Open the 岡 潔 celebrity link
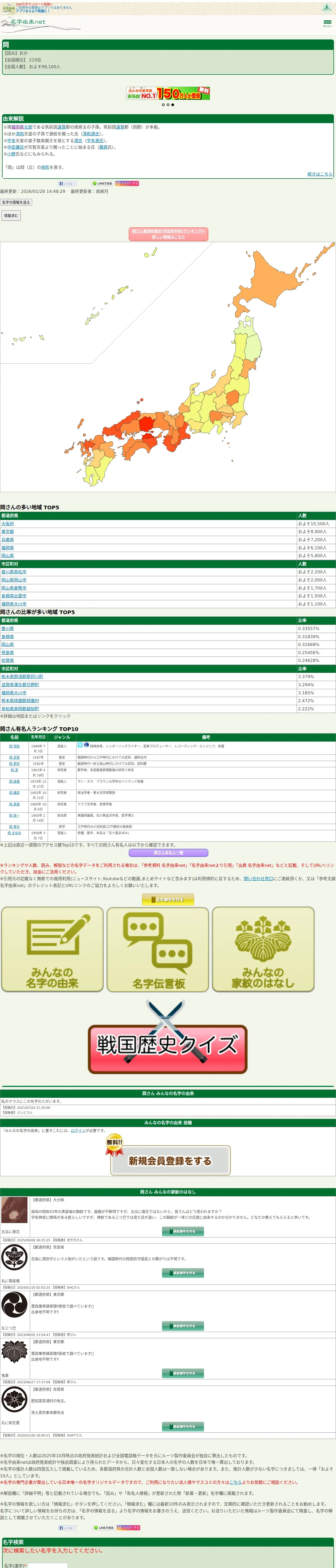The height and width of the screenshot is (1568, 336). click(x=14, y=770)
